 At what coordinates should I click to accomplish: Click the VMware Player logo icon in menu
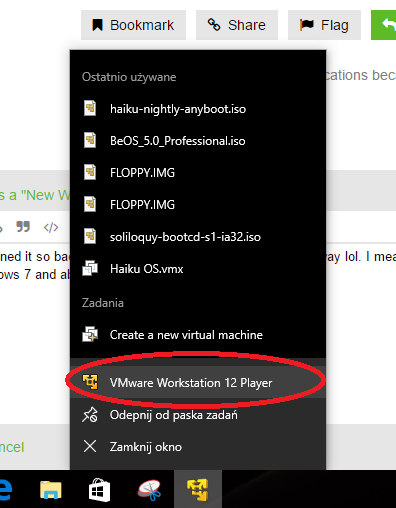click(90, 382)
